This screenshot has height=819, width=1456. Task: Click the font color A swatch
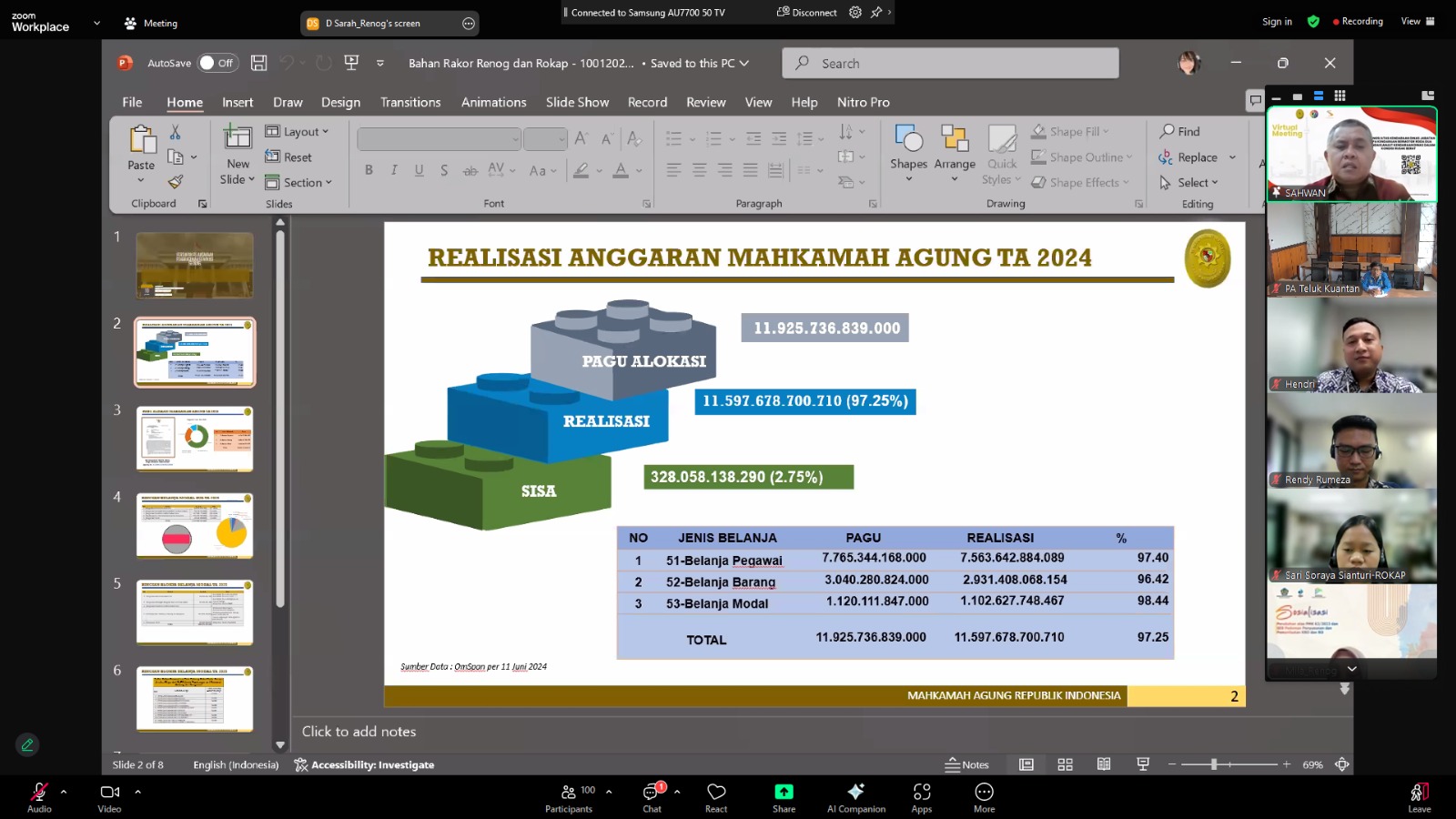[621, 170]
